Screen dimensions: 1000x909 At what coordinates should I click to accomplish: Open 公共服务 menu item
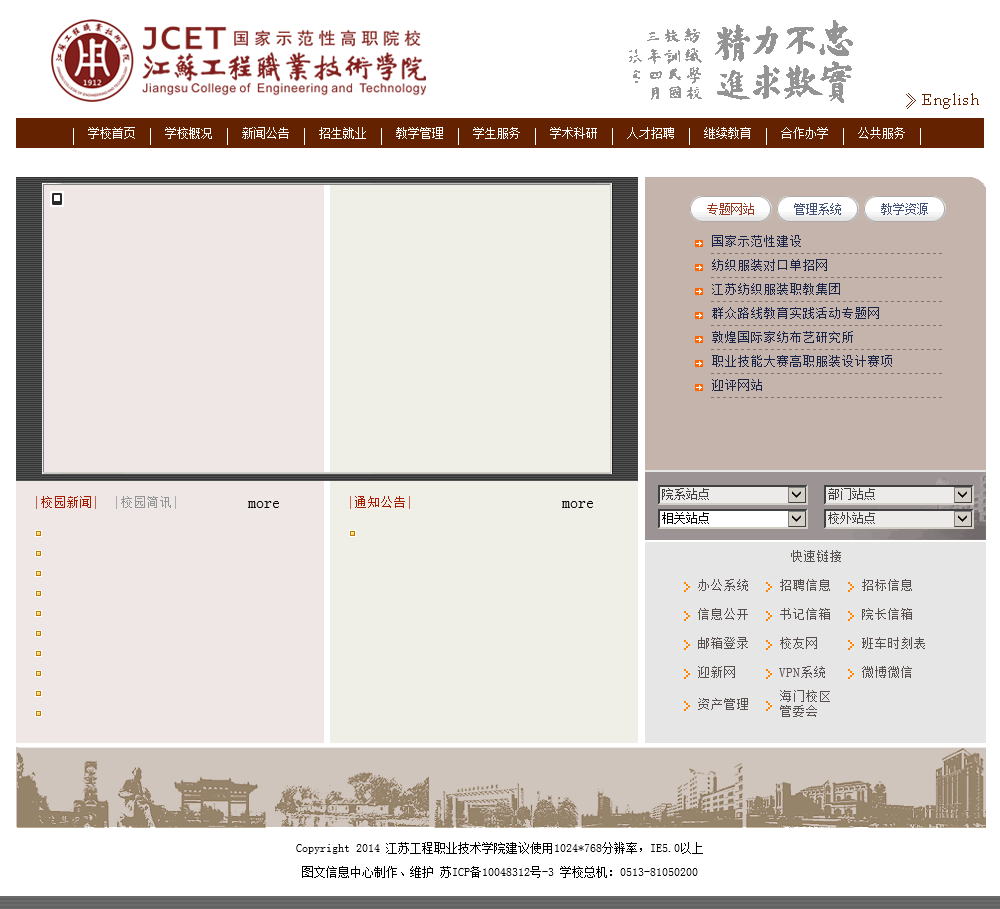tap(881, 133)
